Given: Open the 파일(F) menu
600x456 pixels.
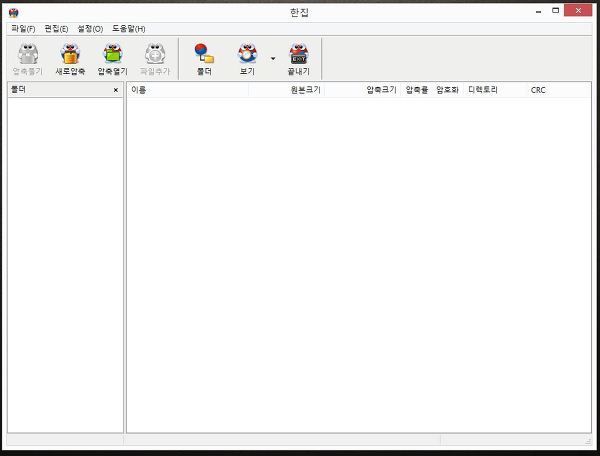Looking at the screenshot, I should coord(23,29).
